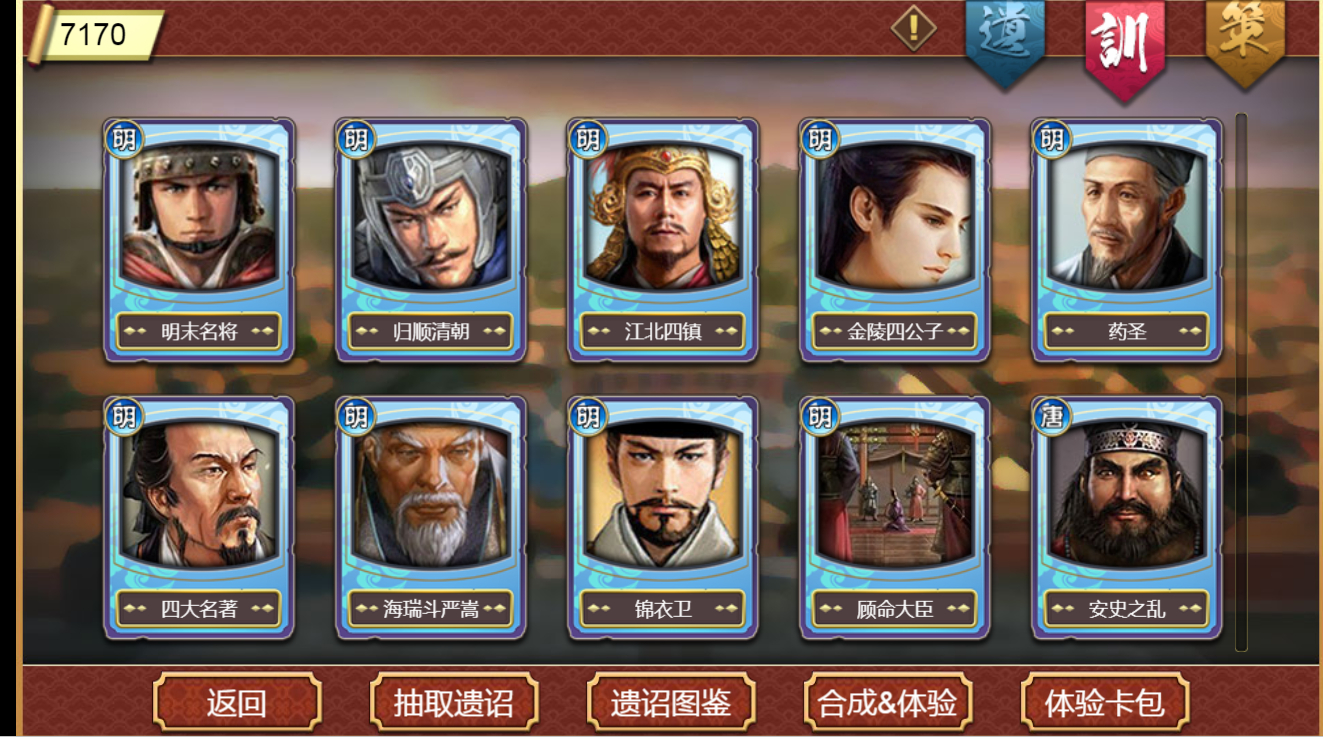Select the 锦衣卫 card
The width and height of the screenshot is (1323, 739).
[663, 518]
